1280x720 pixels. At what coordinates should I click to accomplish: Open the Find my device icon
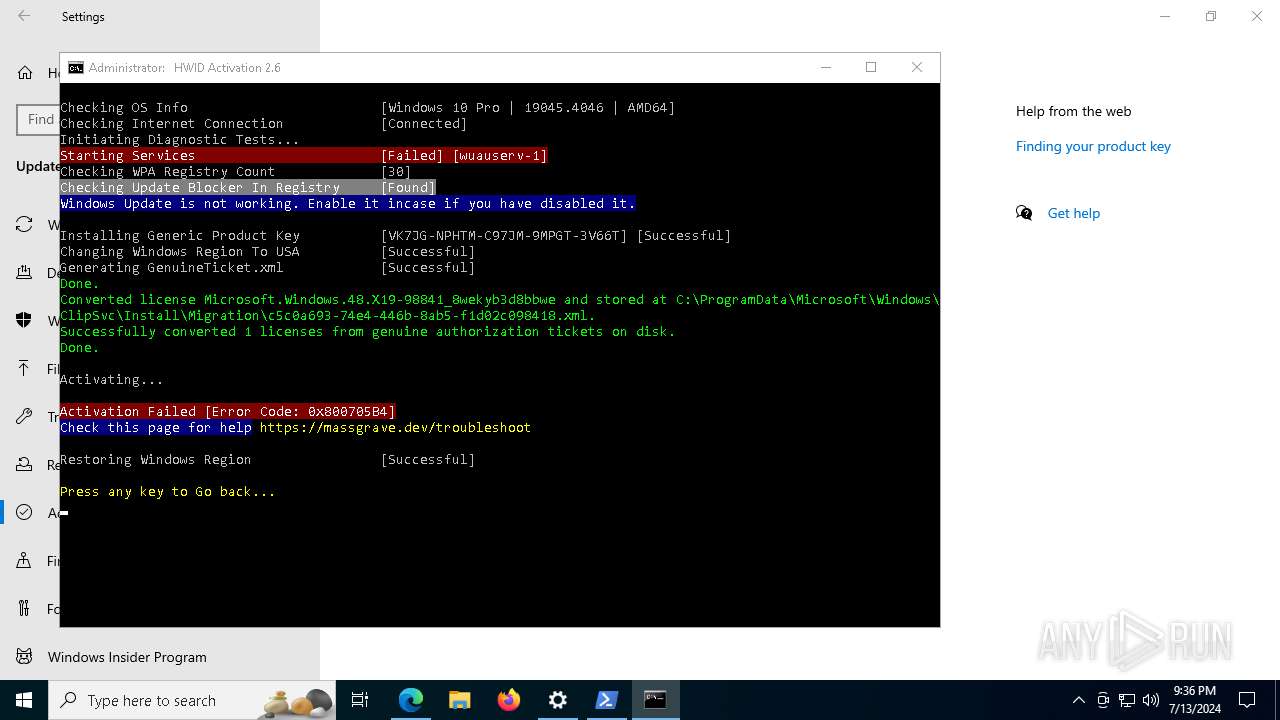tap(25, 560)
